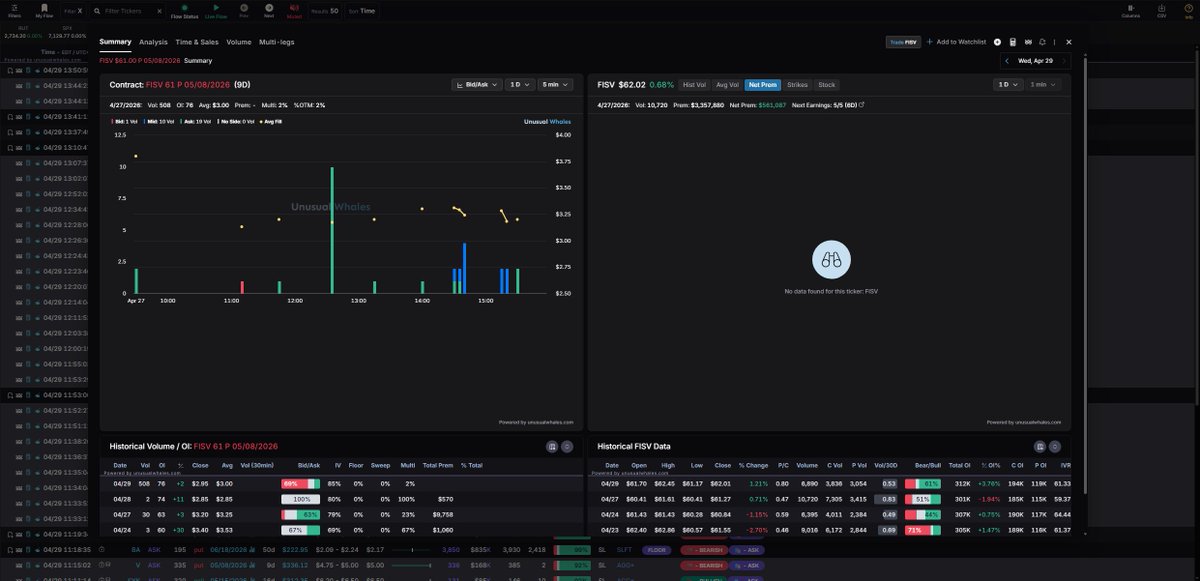Start Live Flow with play icon
The height and width of the screenshot is (581, 1200).
coord(216,7)
